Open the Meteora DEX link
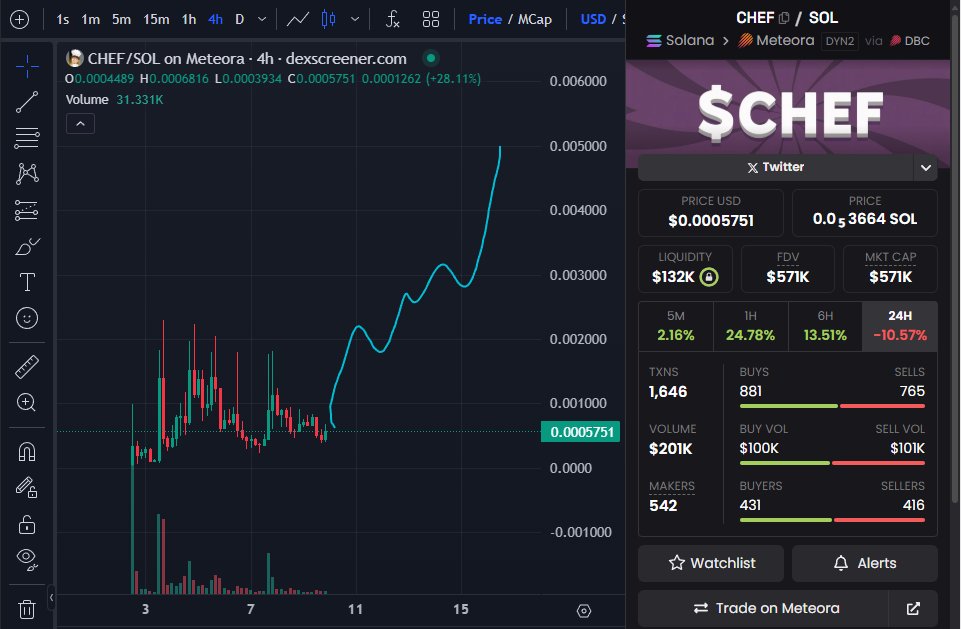 (x=776, y=40)
